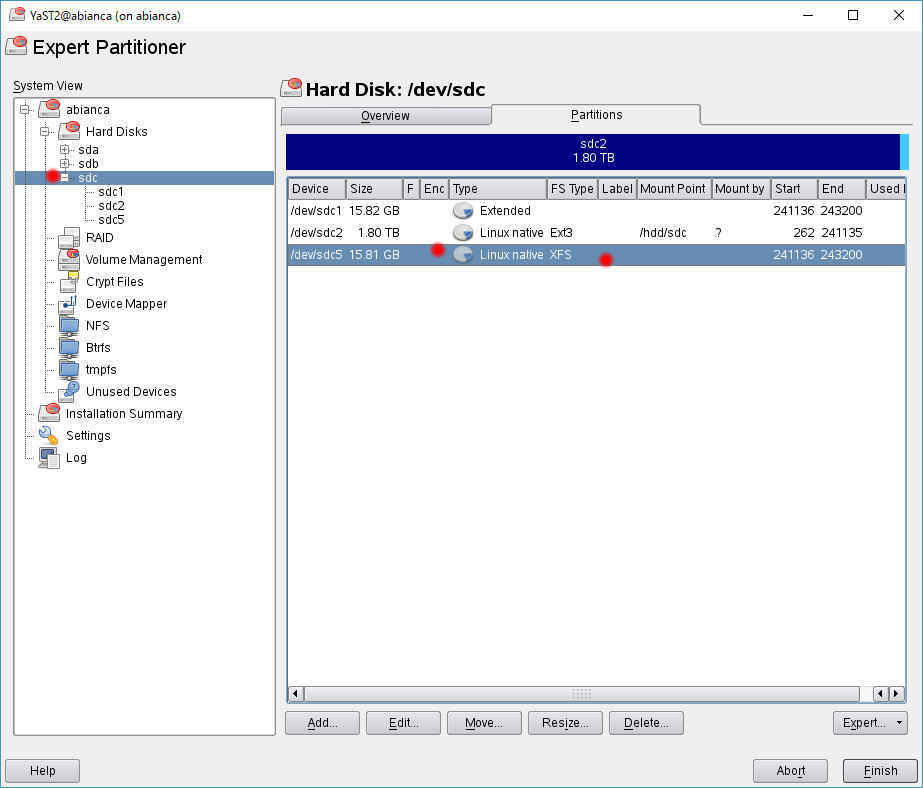Click the YaST2 title bar application icon
This screenshot has width=923, height=788.
coord(17,14)
